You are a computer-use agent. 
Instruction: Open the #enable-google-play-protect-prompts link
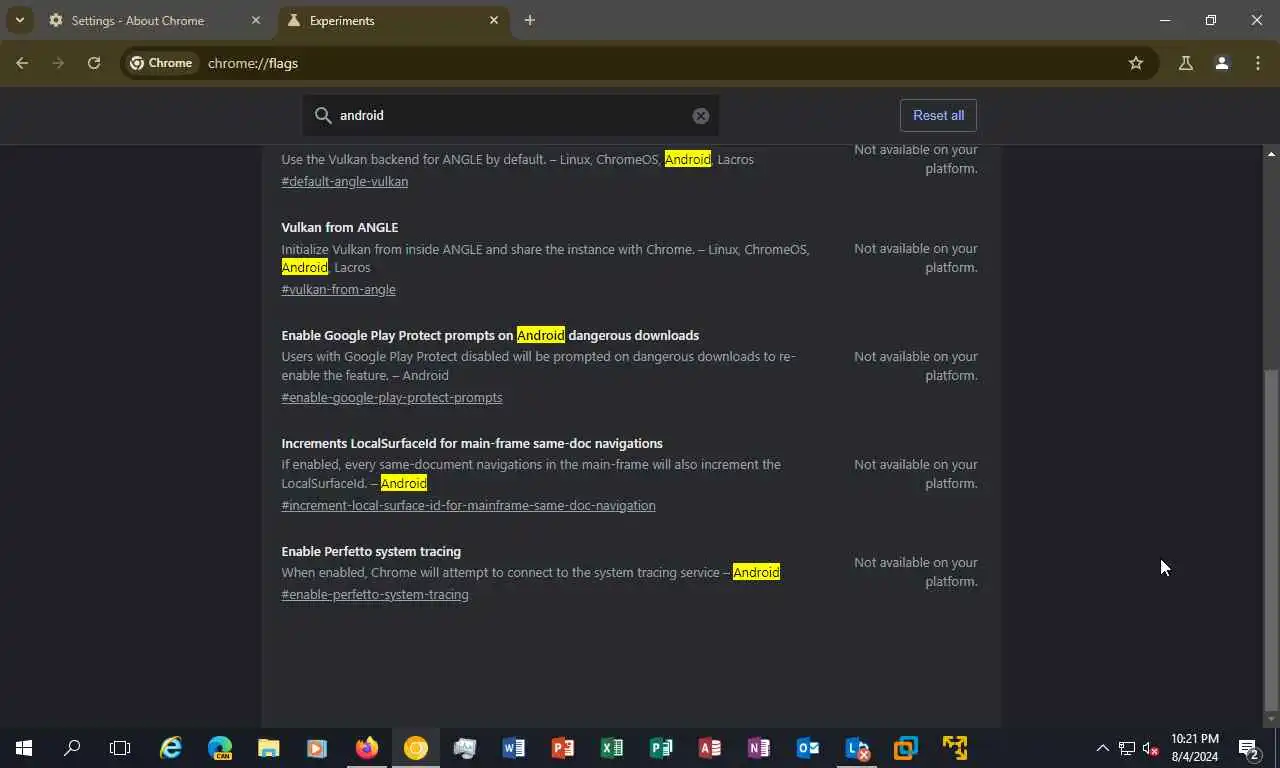pyautogui.click(x=392, y=397)
